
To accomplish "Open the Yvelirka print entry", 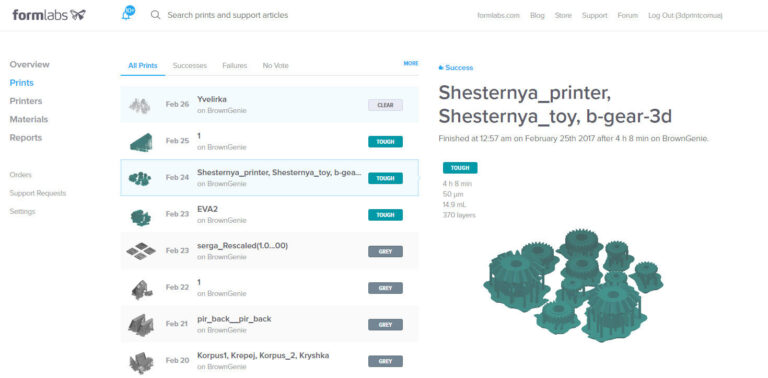I will tap(269, 105).
